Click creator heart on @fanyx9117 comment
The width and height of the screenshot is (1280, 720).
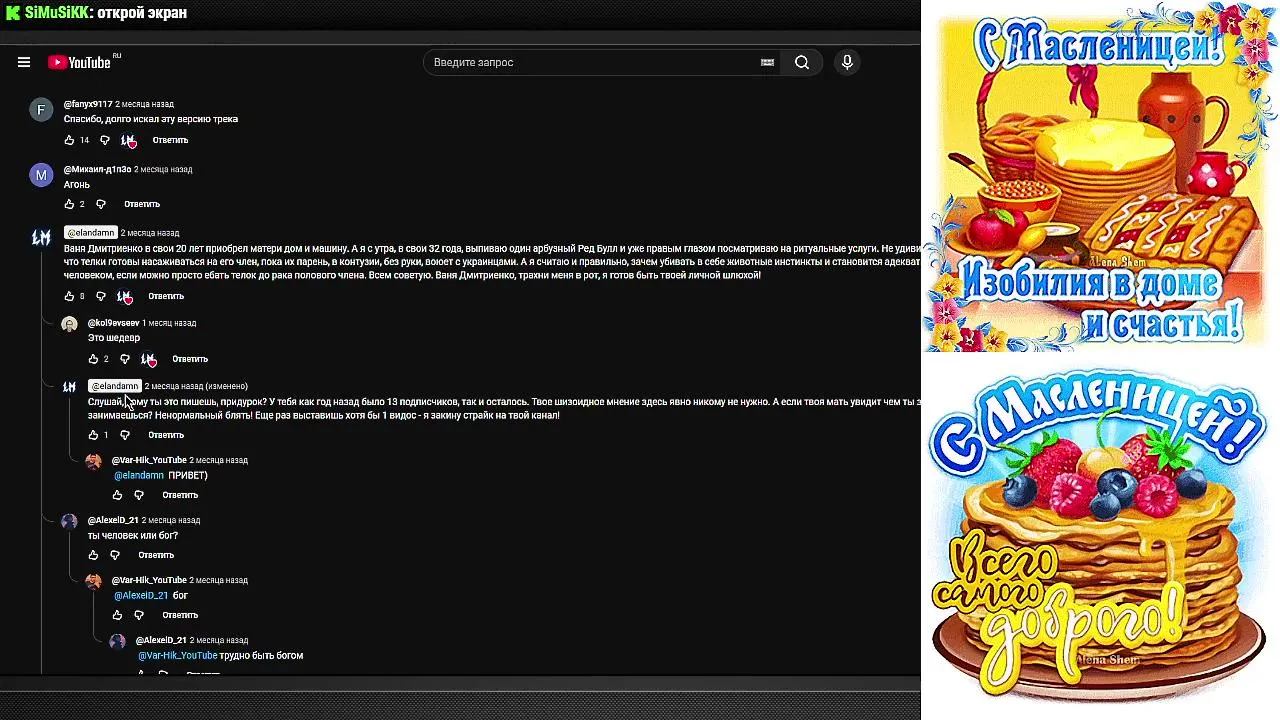point(128,140)
